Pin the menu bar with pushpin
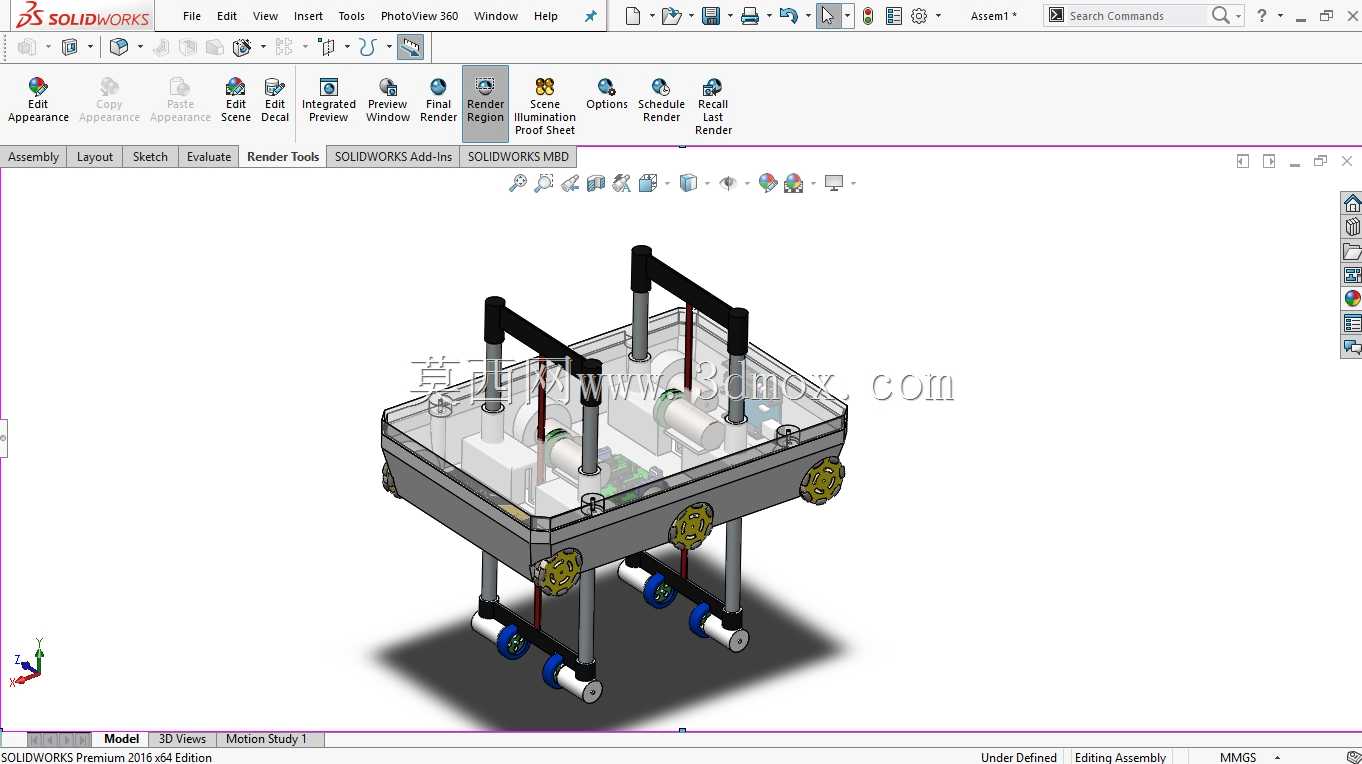 591,16
